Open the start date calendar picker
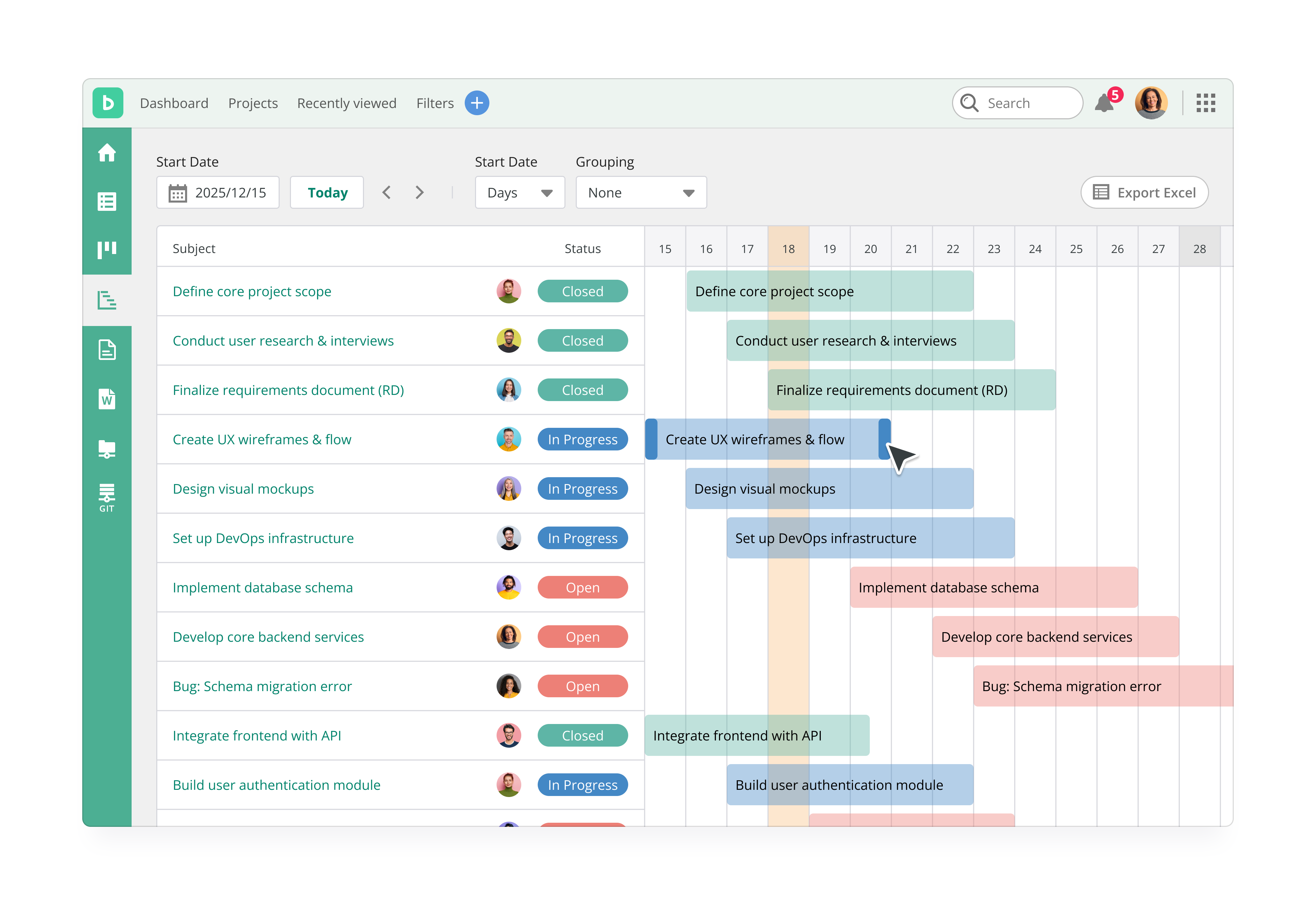 pyautogui.click(x=178, y=193)
